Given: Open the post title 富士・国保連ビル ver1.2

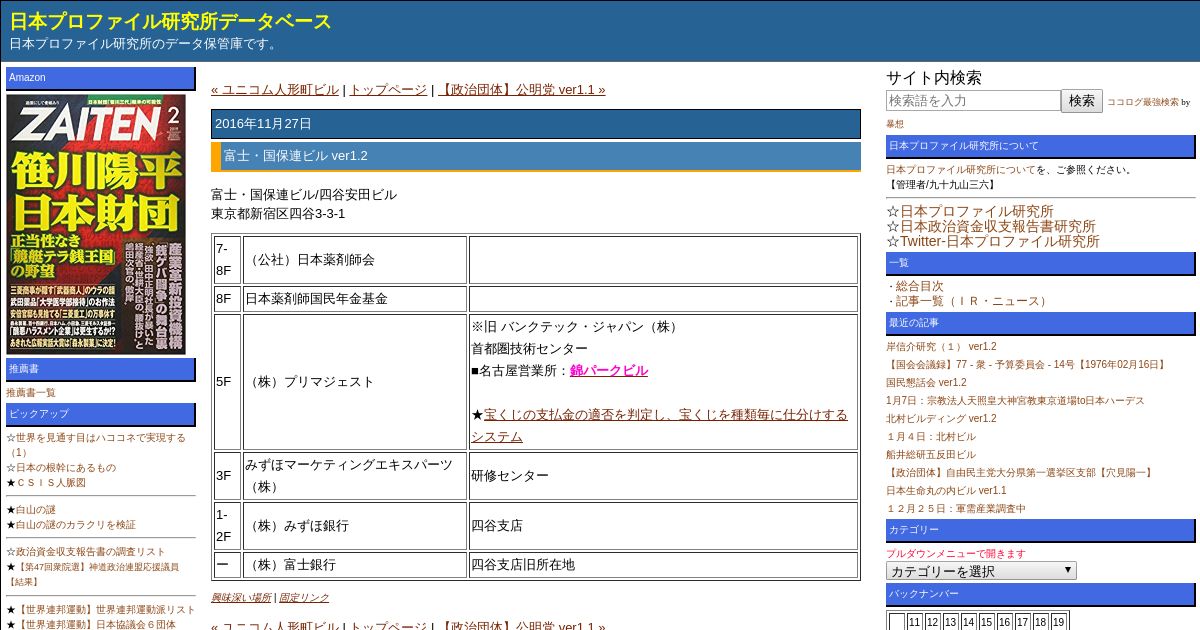Looking at the screenshot, I should pos(295,156).
